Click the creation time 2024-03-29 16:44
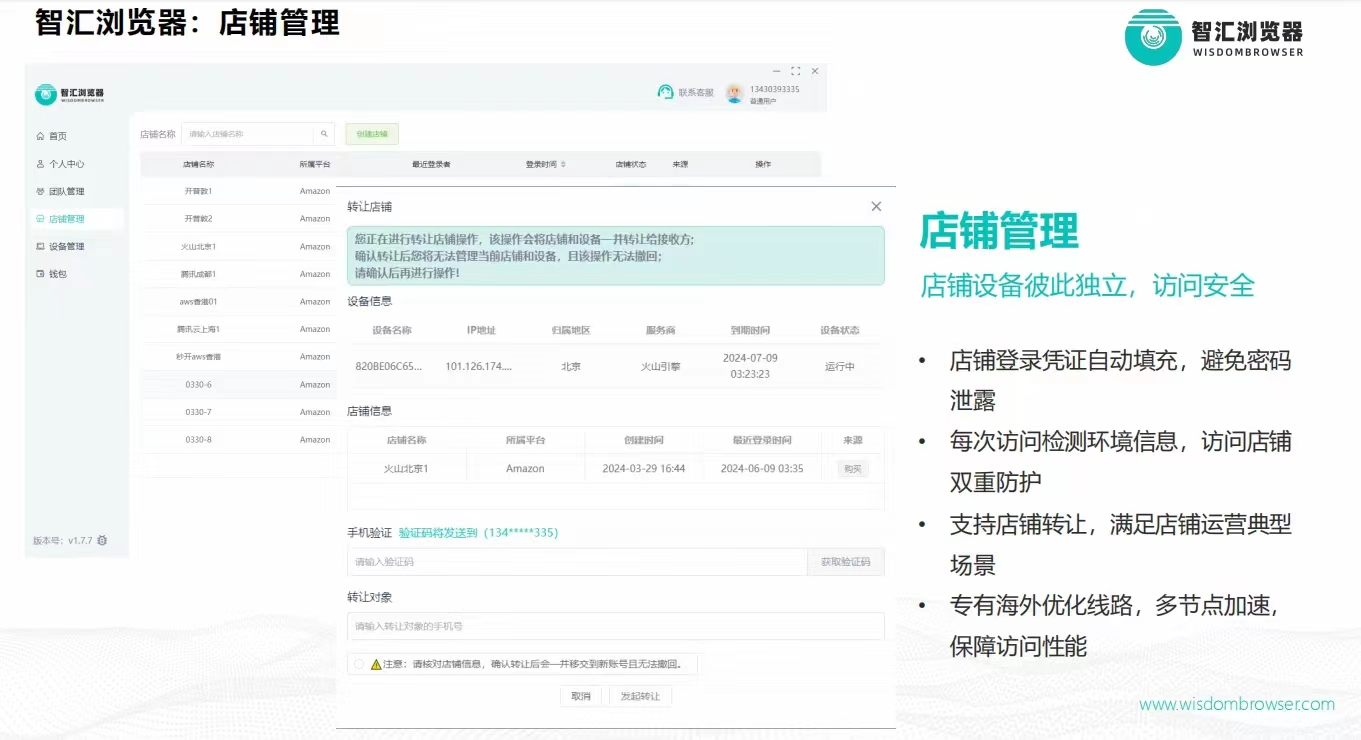1361x740 pixels. pos(644,469)
